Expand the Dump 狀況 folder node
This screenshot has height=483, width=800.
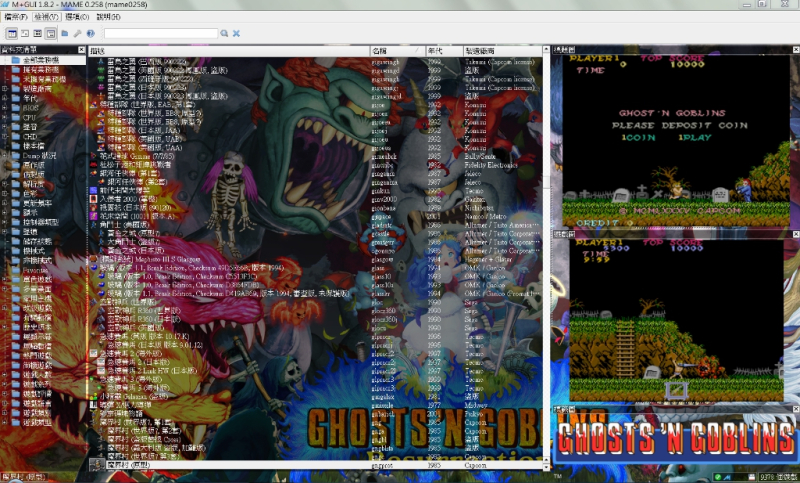tap(5, 156)
